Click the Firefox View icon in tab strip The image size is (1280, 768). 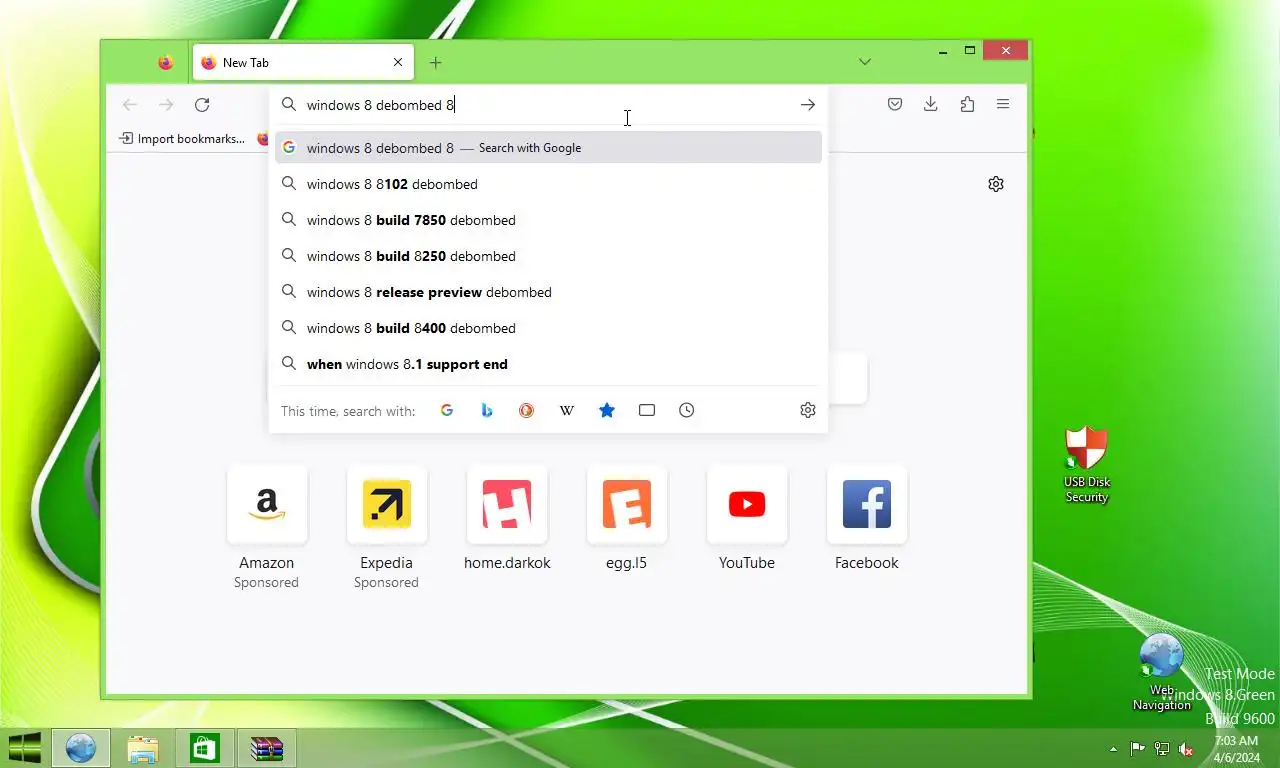pyautogui.click(x=166, y=62)
